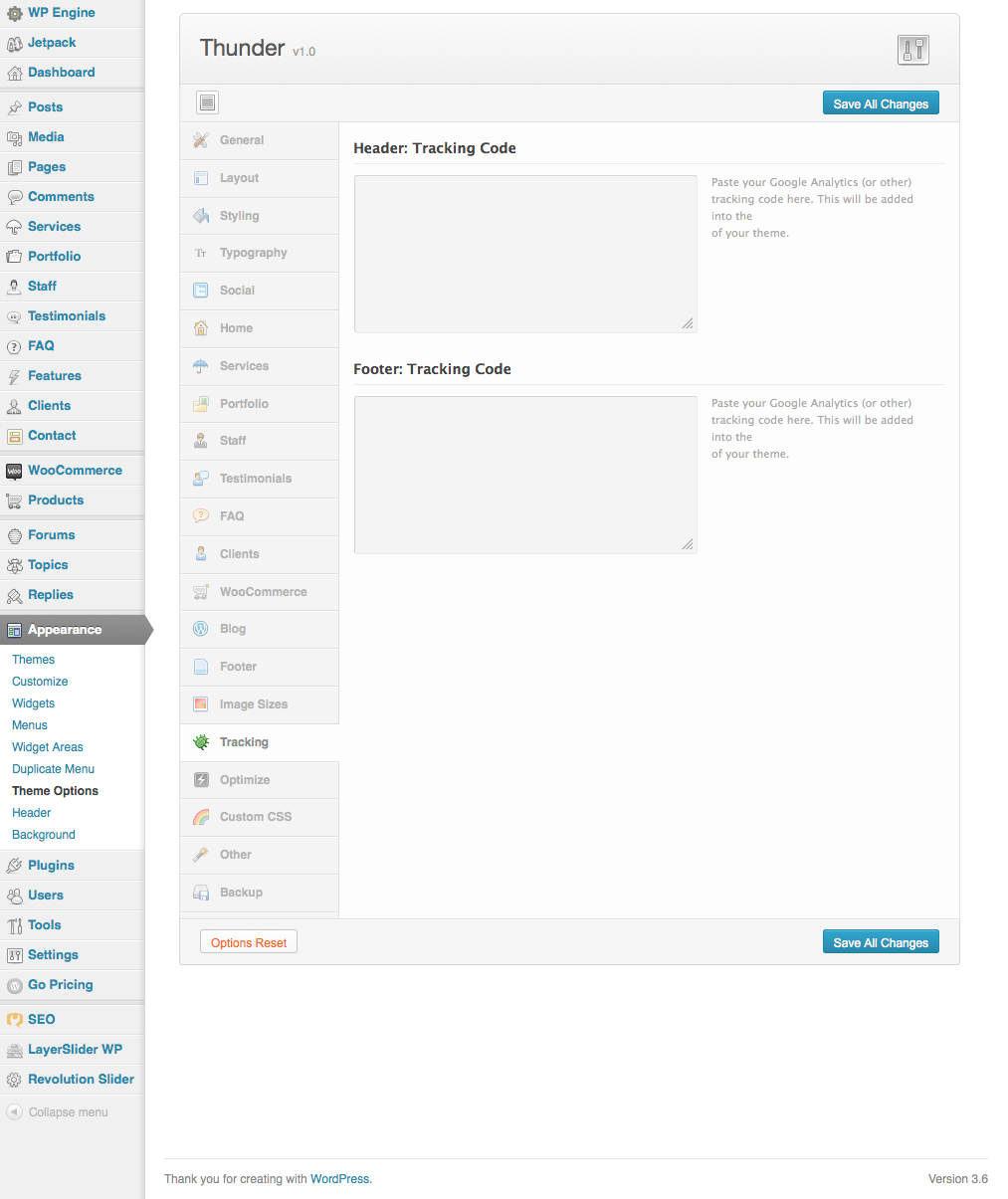1008x1199 pixels.
Task: Click the Tracking bug icon
Action: coord(201,742)
